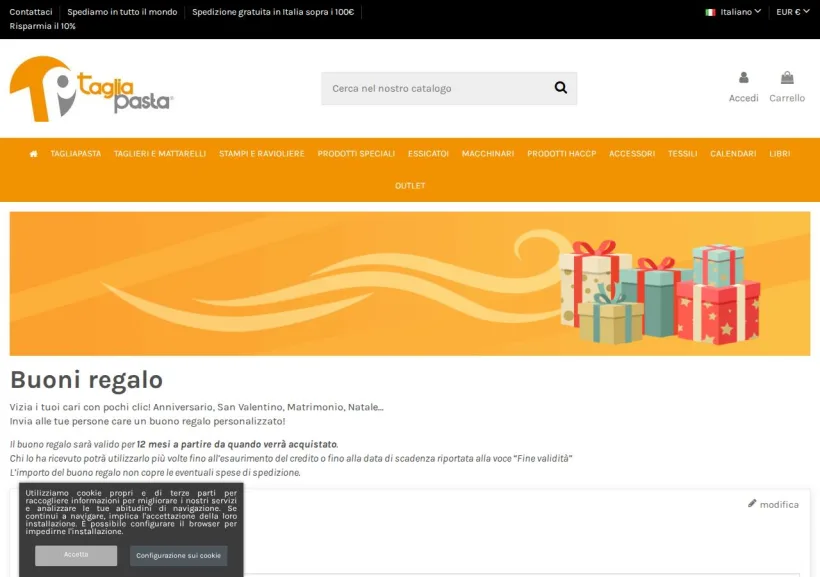The height and width of the screenshot is (577, 820).
Task: Click the line starting Vizia i tuoi cari
Action: tap(197, 407)
